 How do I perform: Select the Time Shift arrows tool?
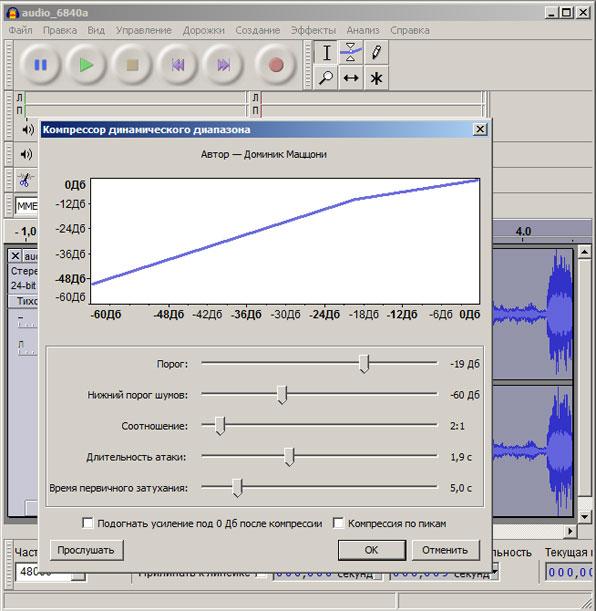click(351, 78)
